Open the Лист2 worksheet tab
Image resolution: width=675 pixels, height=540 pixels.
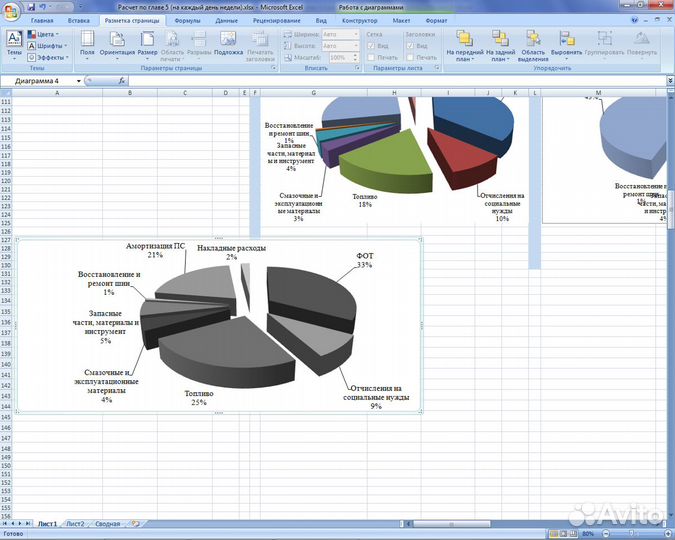tap(75, 524)
